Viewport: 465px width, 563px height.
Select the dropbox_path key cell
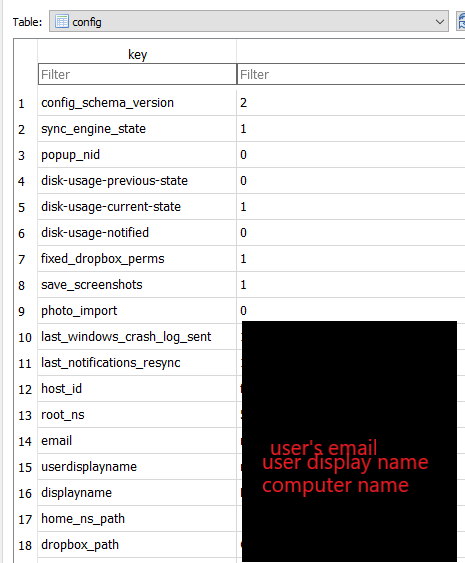pyautogui.click(x=137, y=545)
